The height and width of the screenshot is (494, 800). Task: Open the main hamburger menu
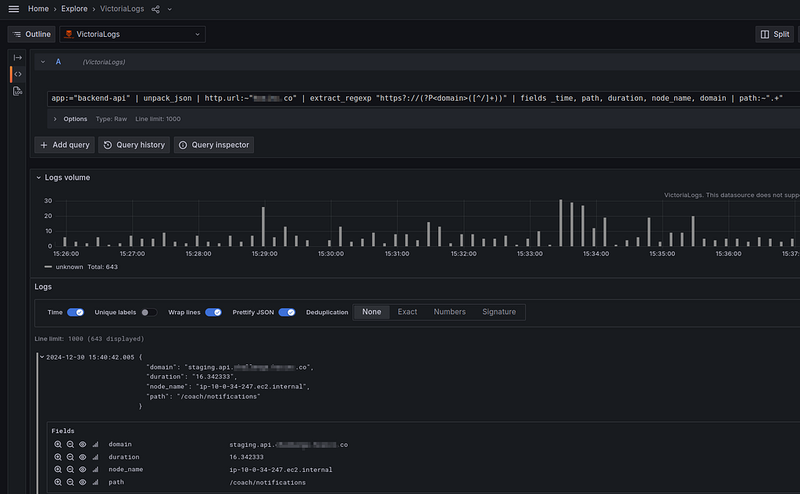(13, 9)
